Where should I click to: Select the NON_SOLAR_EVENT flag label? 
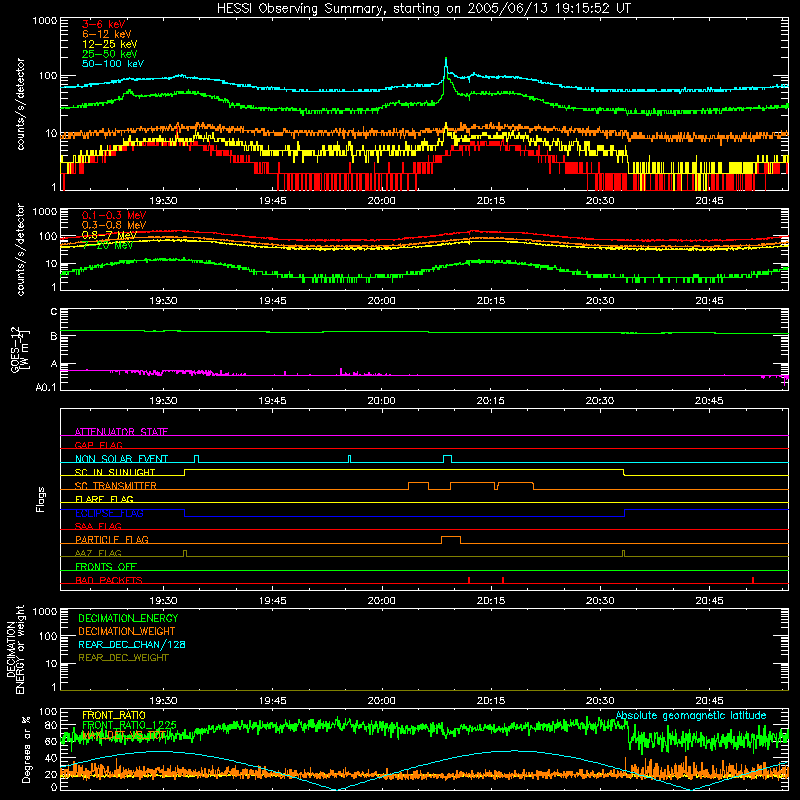pyautogui.click(x=121, y=459)
